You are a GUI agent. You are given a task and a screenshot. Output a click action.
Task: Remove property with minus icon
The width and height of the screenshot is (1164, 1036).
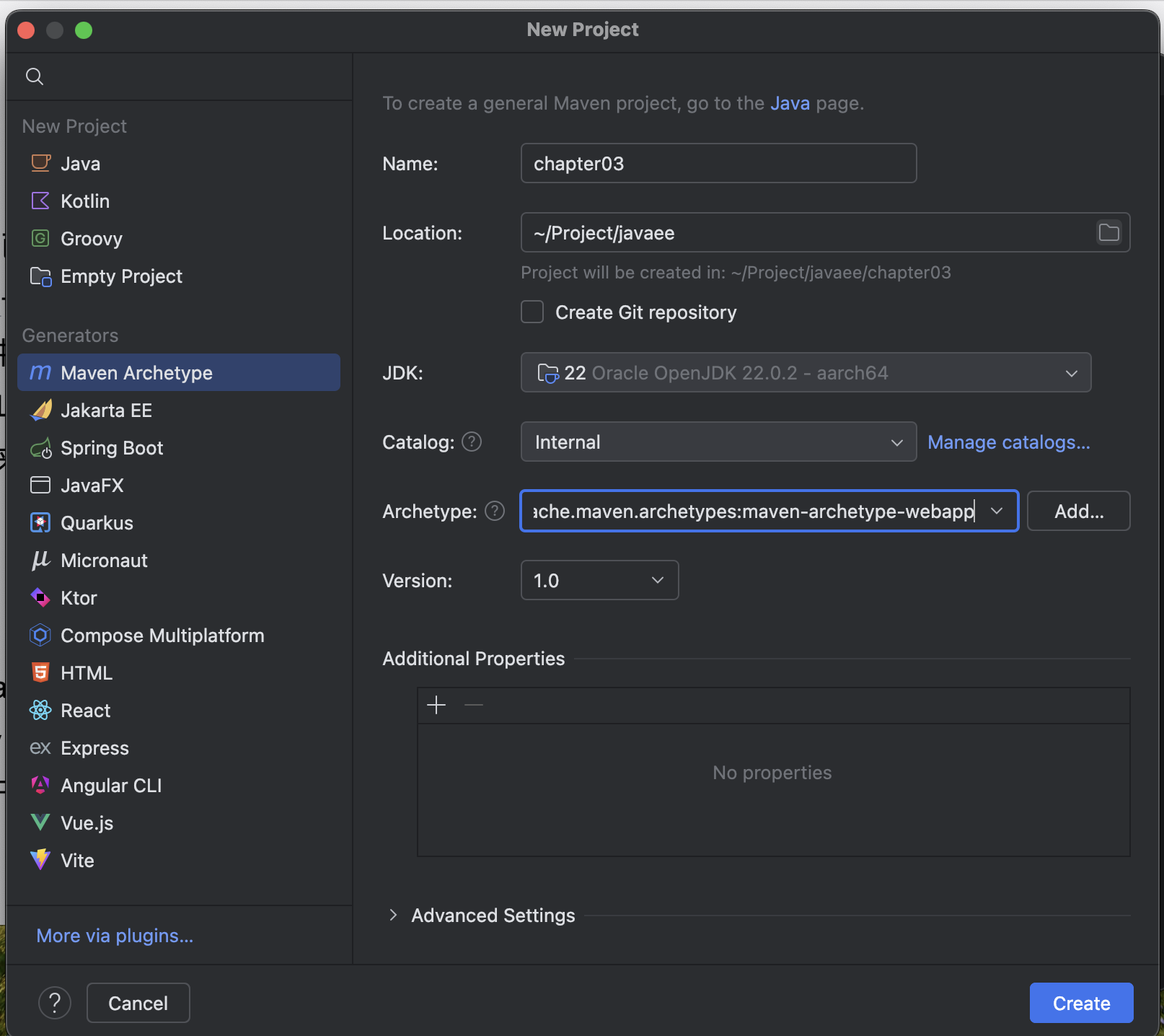[474, 705]
